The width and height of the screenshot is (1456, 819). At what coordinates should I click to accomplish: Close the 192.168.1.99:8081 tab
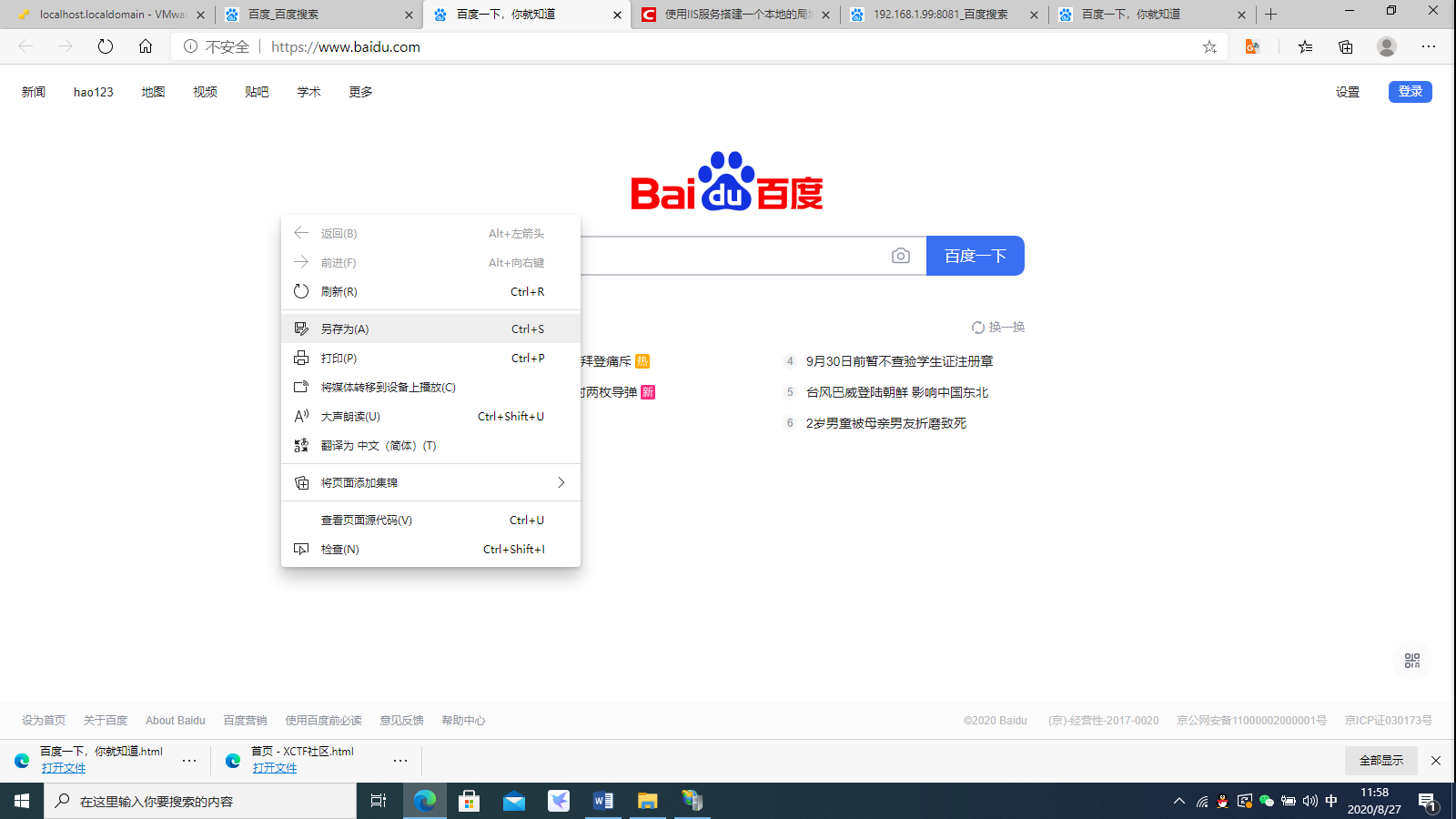[1034, 15]
